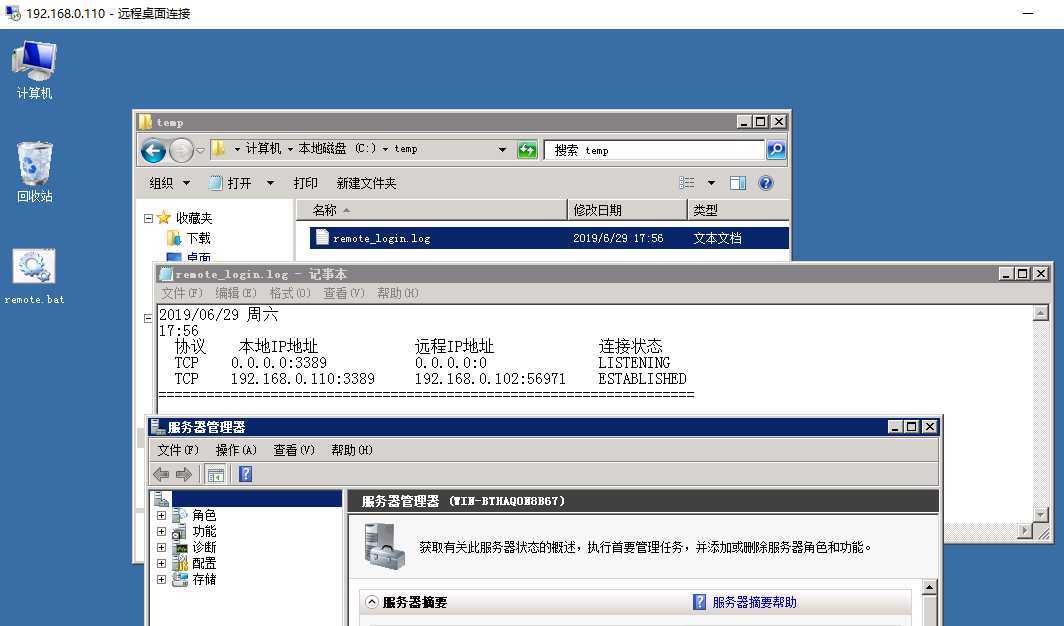
Task: Collapse the 收藏夹 favorites group
Action: click(x=148, y=218)
